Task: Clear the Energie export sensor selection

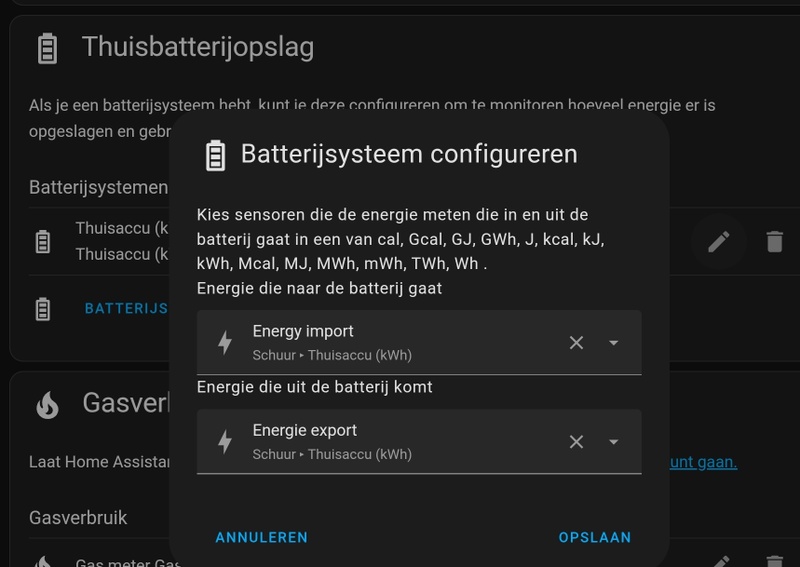Action: point(576,442)
